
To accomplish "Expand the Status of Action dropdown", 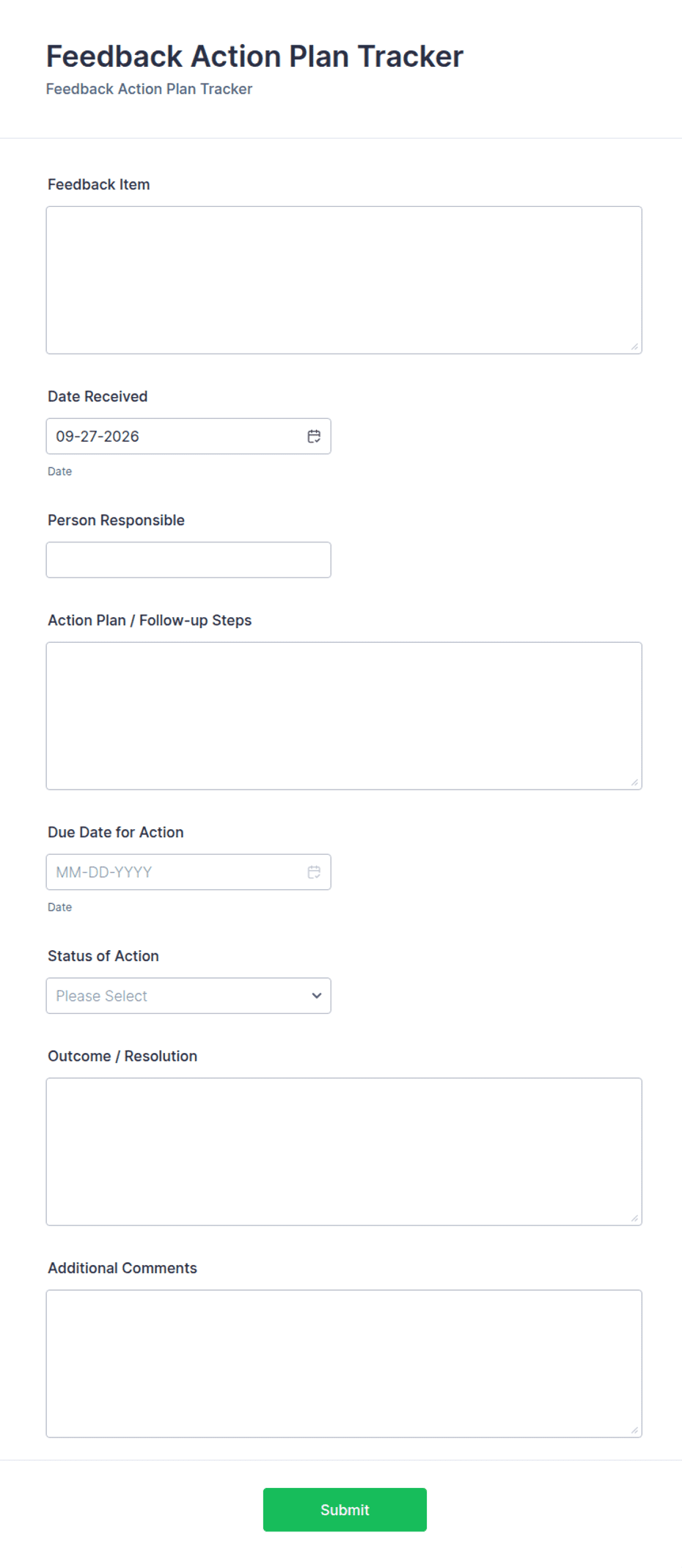I will point(188,996).
